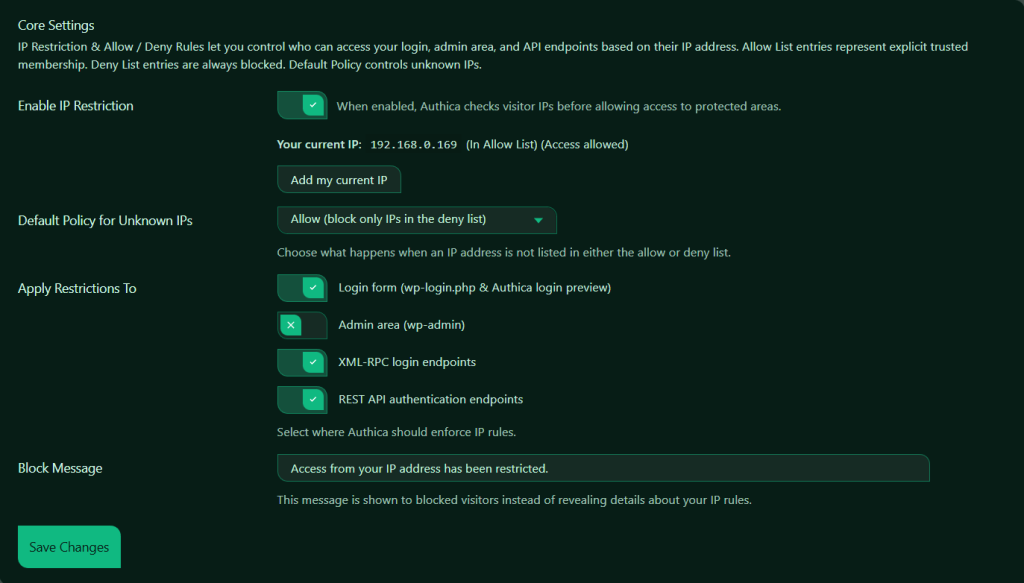Click the "XML-RPC login endpoints" label

407,362
